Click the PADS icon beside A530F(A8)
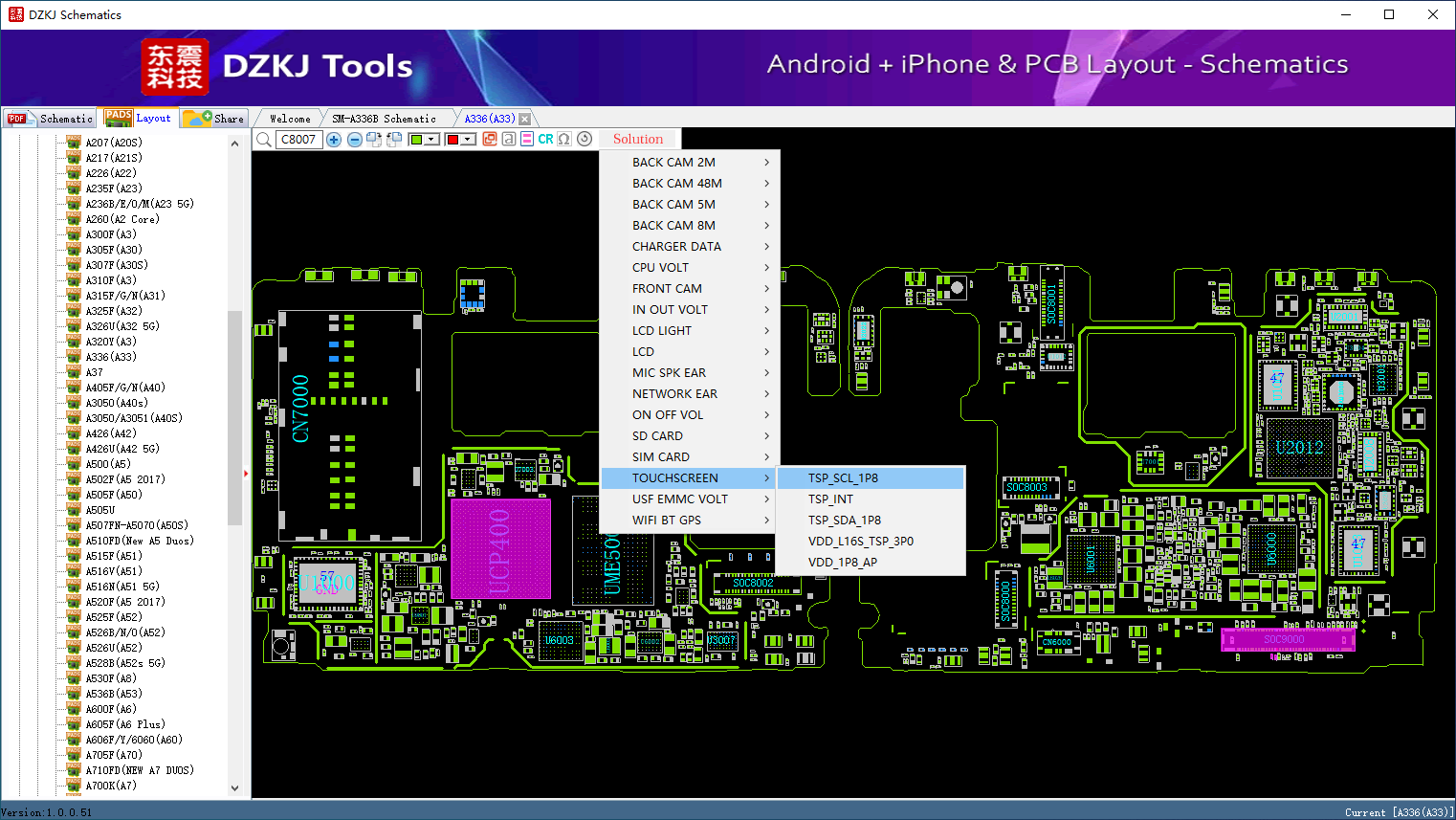The height and width of the screenshot is (820, 1456). pyautogui.click(x=74, y=677)
